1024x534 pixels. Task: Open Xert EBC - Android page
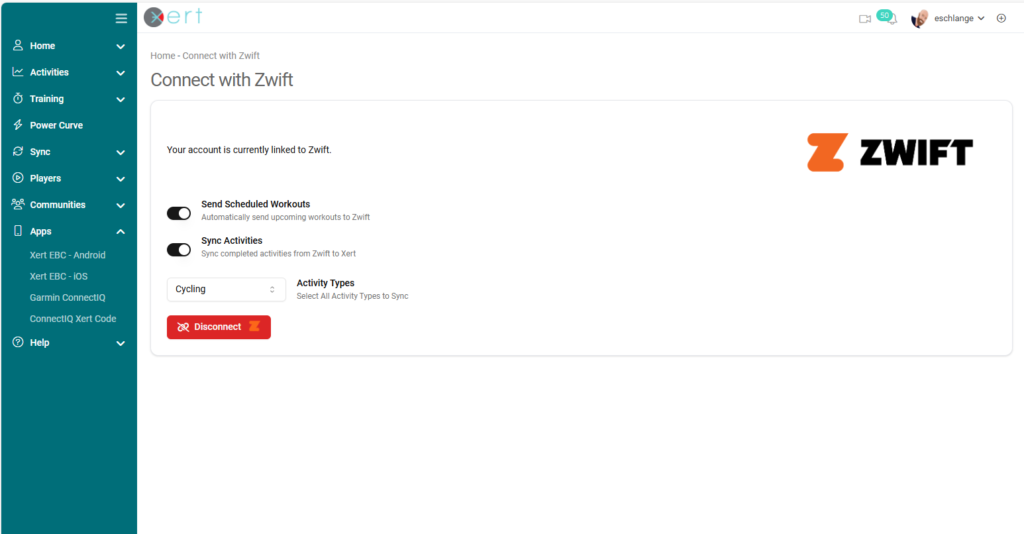(67, 255)
